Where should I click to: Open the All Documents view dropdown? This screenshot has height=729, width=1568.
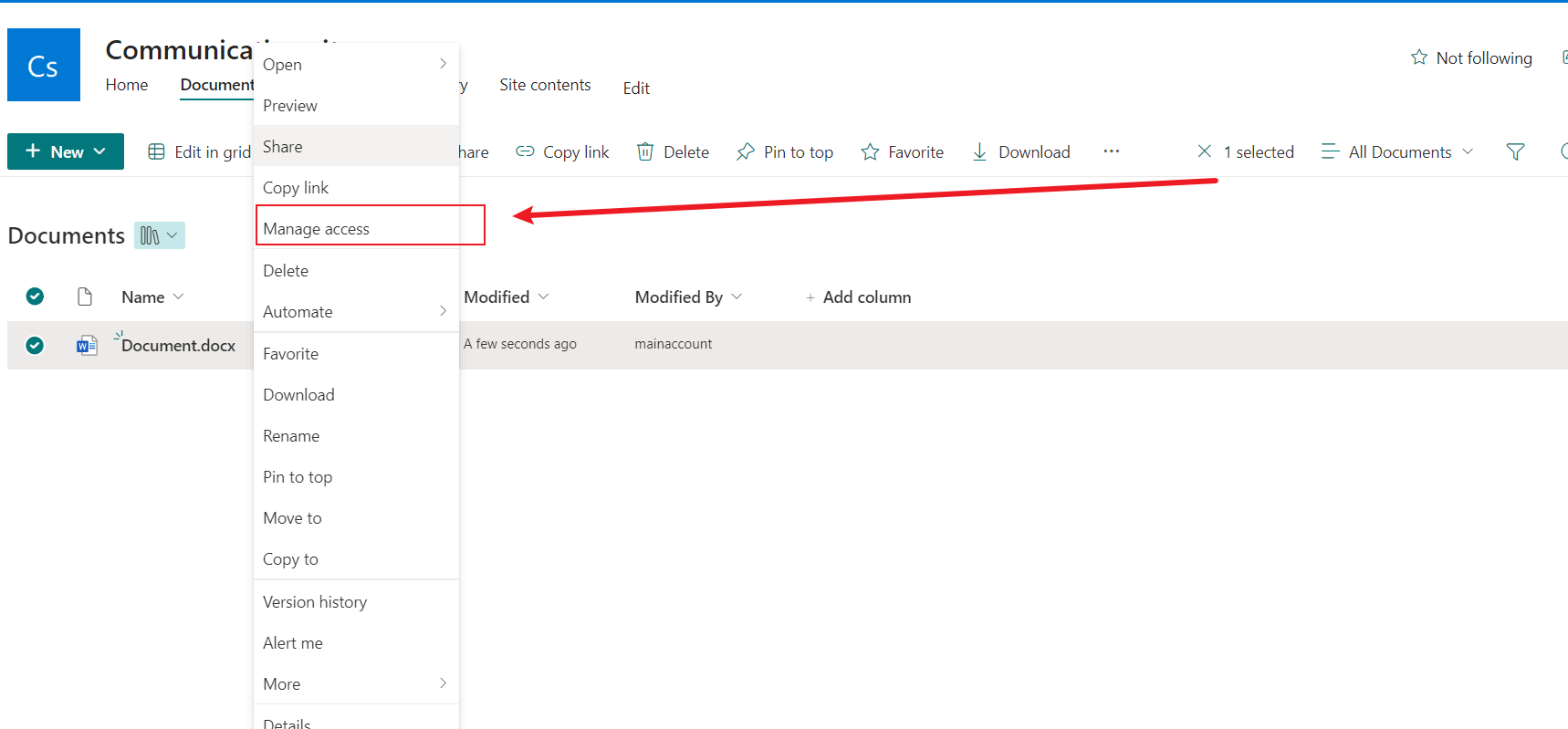[1468, 151]
